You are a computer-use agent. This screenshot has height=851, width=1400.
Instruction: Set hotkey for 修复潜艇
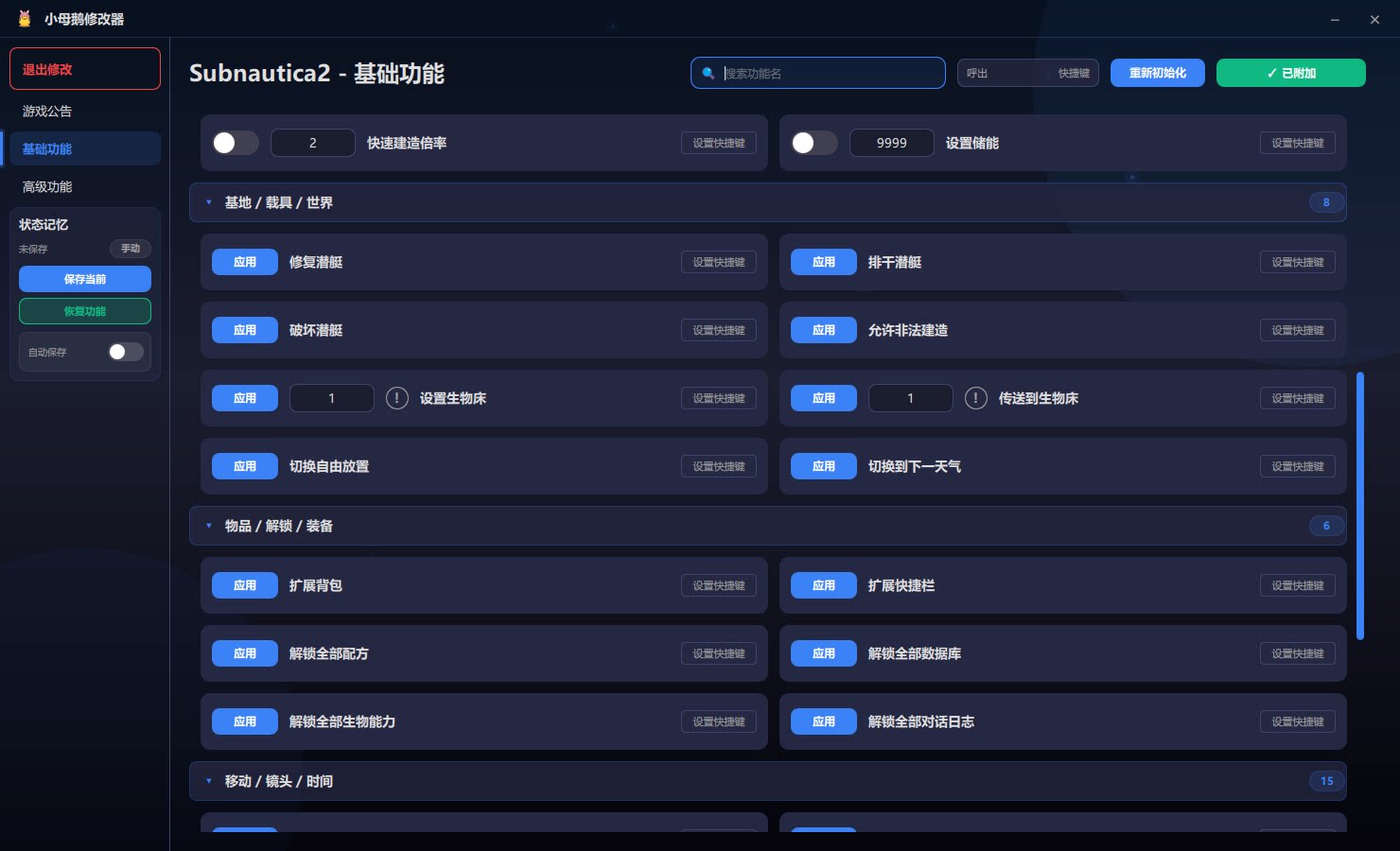click(x=719, y=262)
